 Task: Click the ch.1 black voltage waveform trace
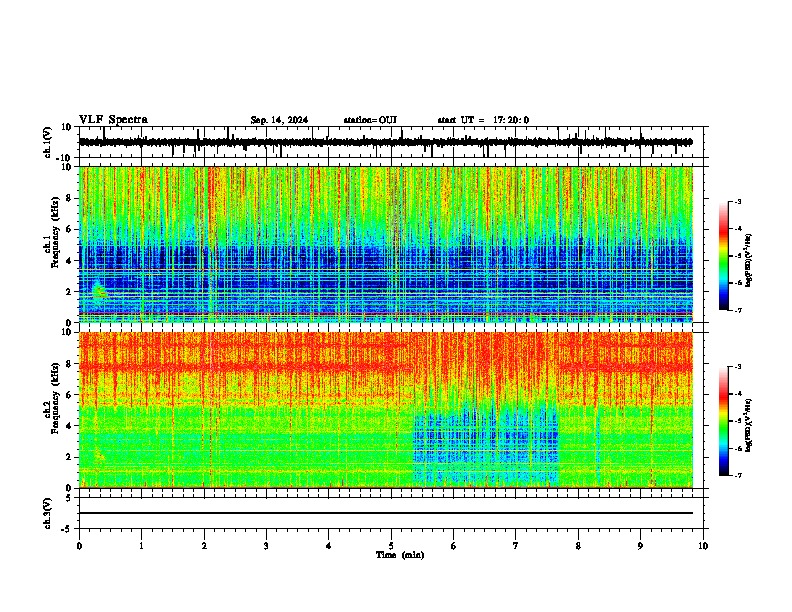coord(386,142)
